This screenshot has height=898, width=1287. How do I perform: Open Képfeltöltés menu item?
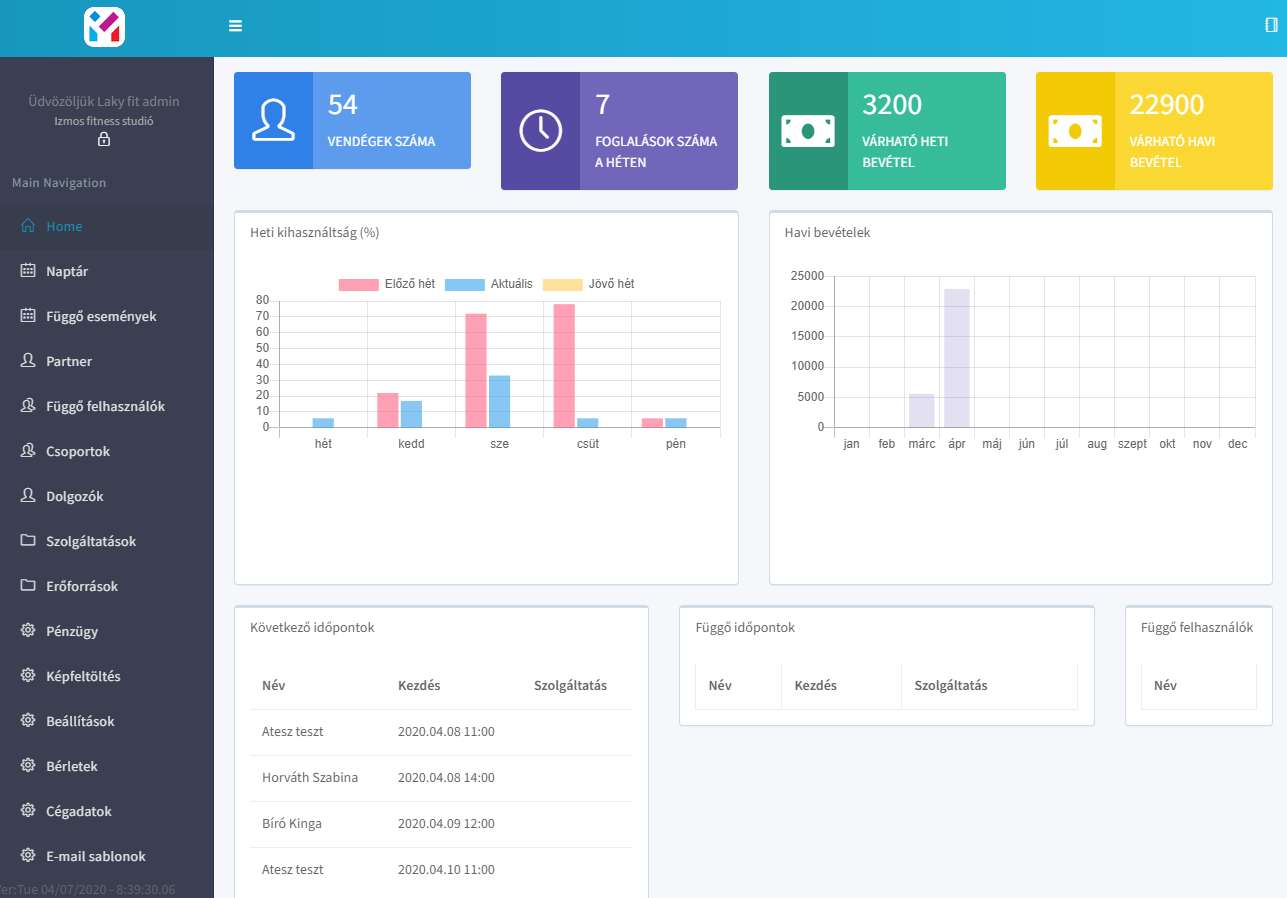pos(107,676)
